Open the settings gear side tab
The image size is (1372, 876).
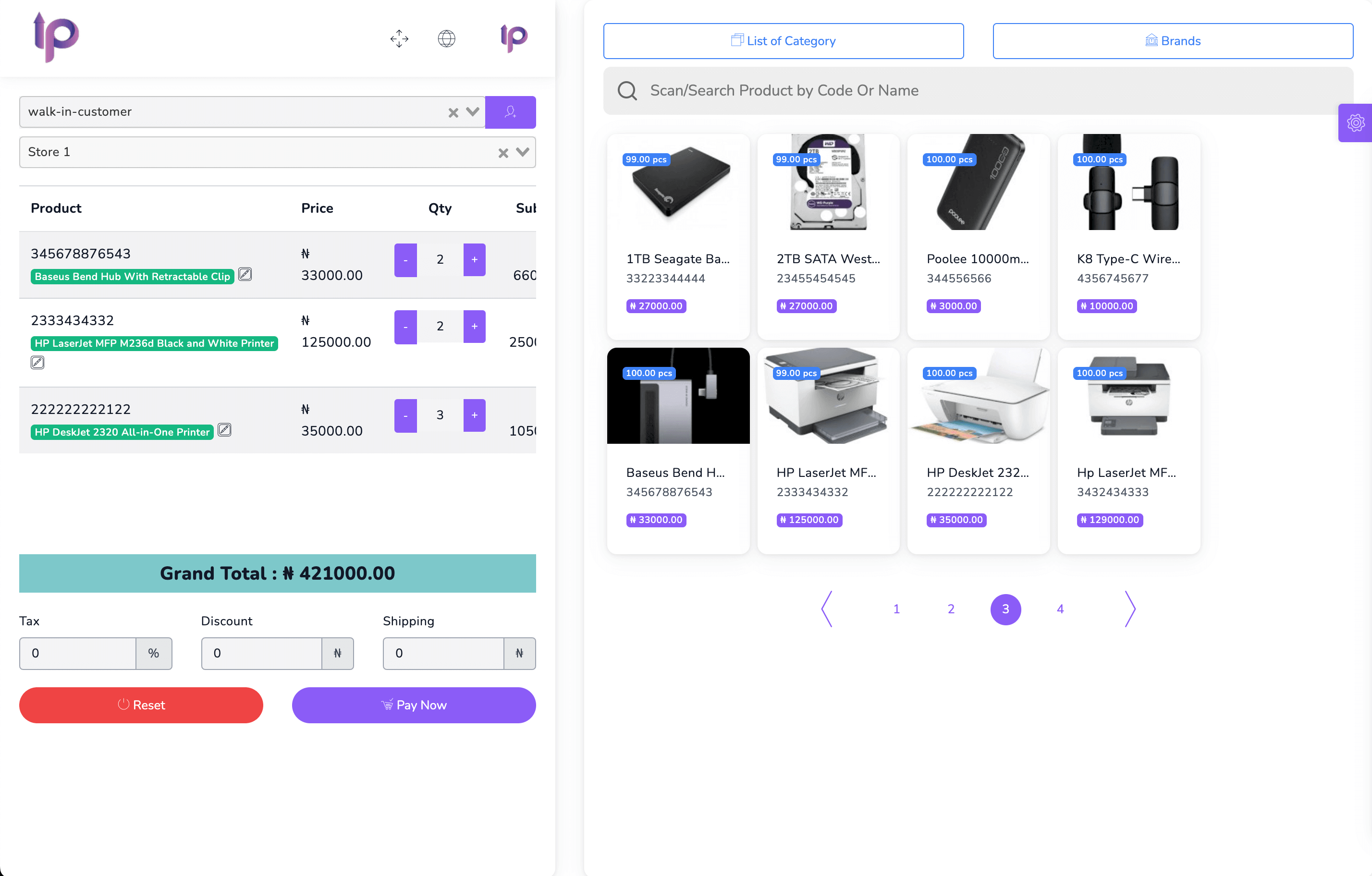tap(1356, 122)
